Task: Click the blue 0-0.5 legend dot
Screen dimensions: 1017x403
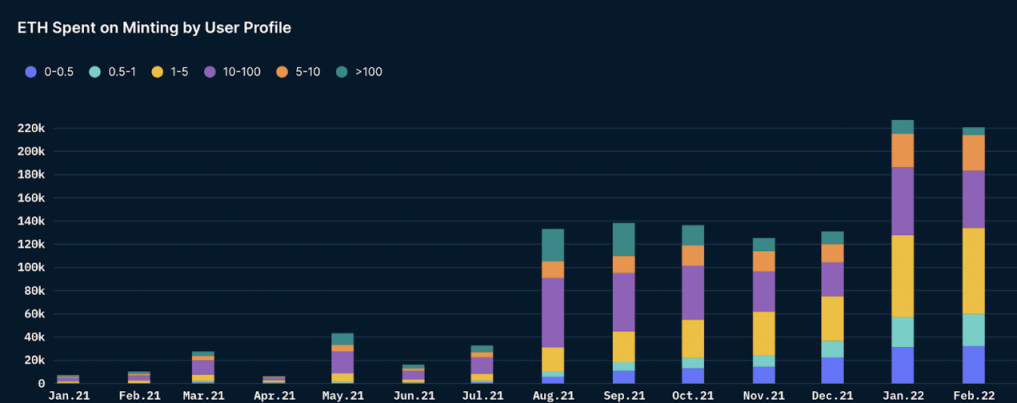Action: coord(31,72)
